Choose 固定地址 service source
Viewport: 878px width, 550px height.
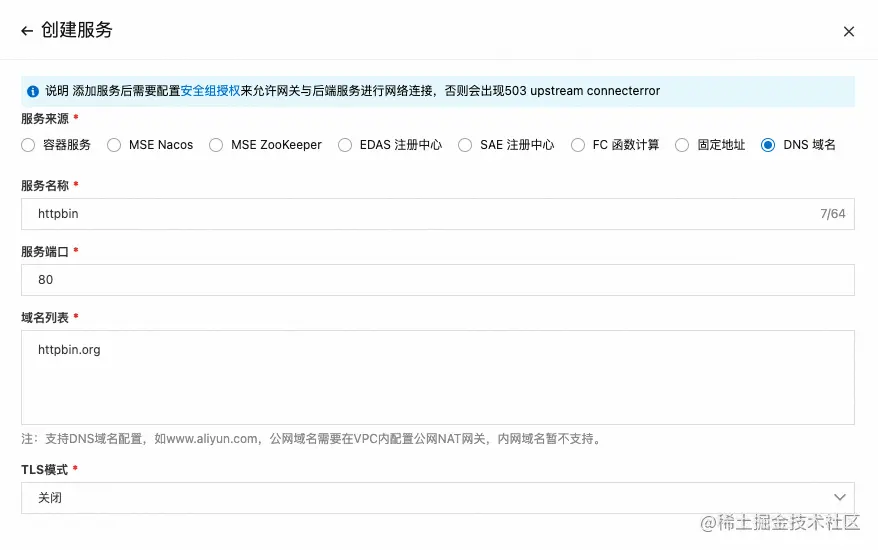click(681, 145)
